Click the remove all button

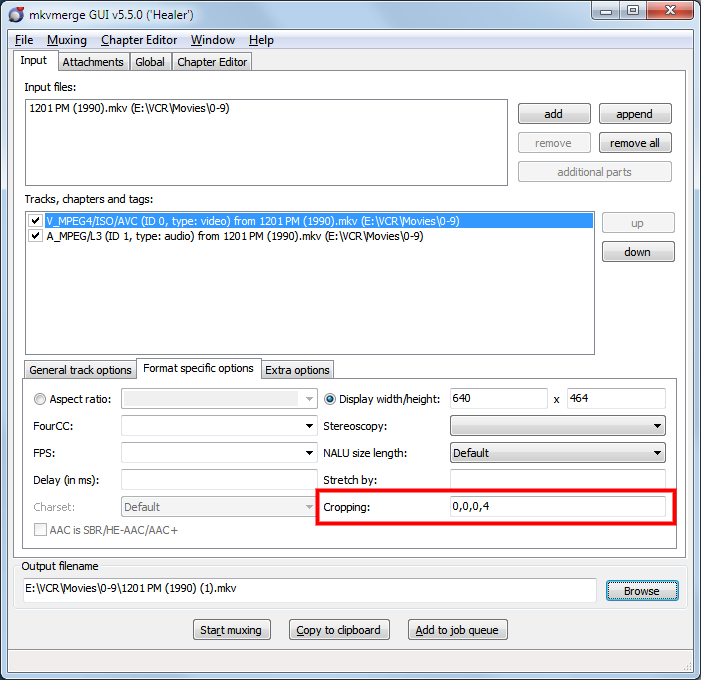click(x=635, y=143)
